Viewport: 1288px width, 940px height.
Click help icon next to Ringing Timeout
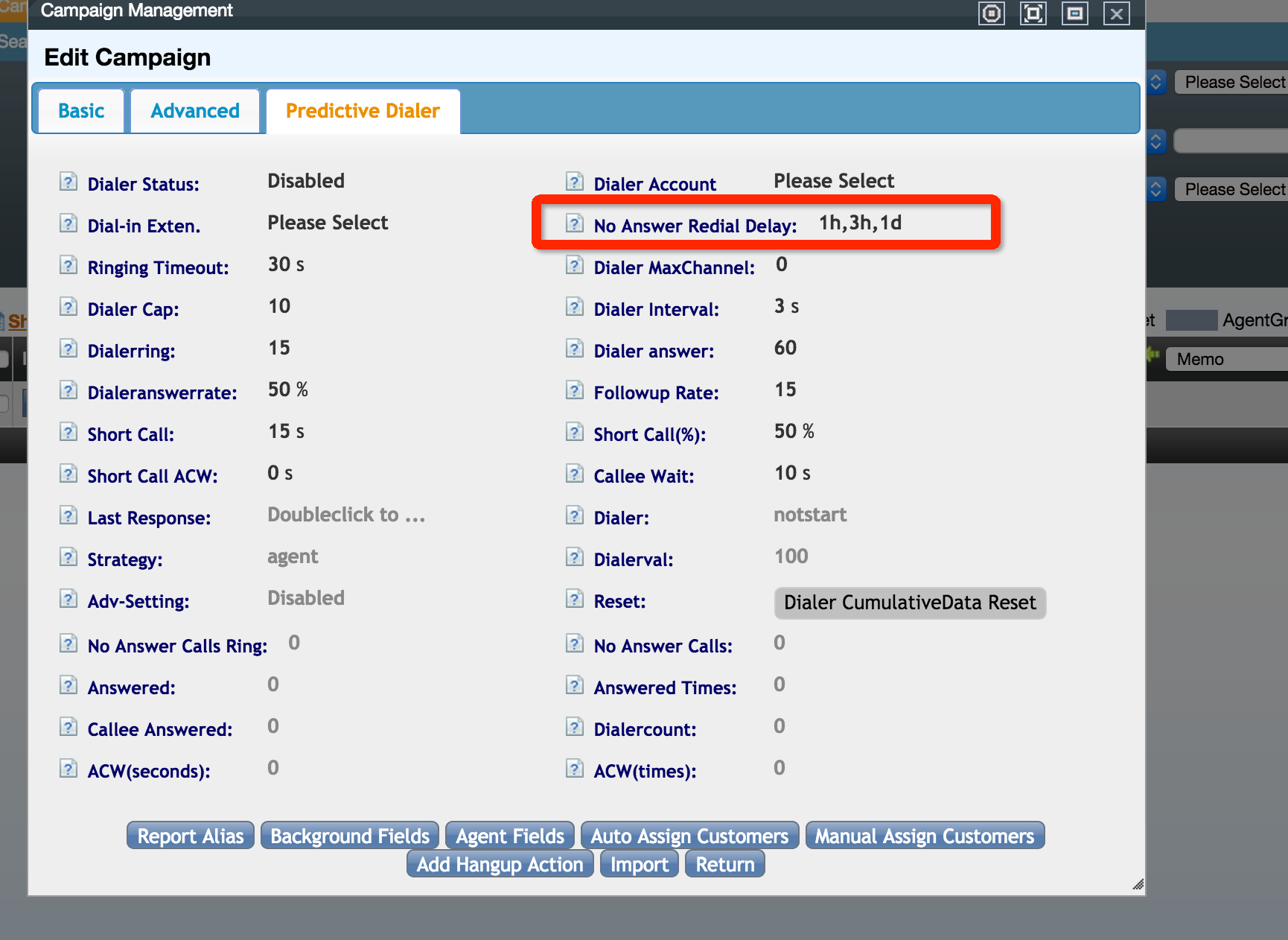[x=68, y=265]
